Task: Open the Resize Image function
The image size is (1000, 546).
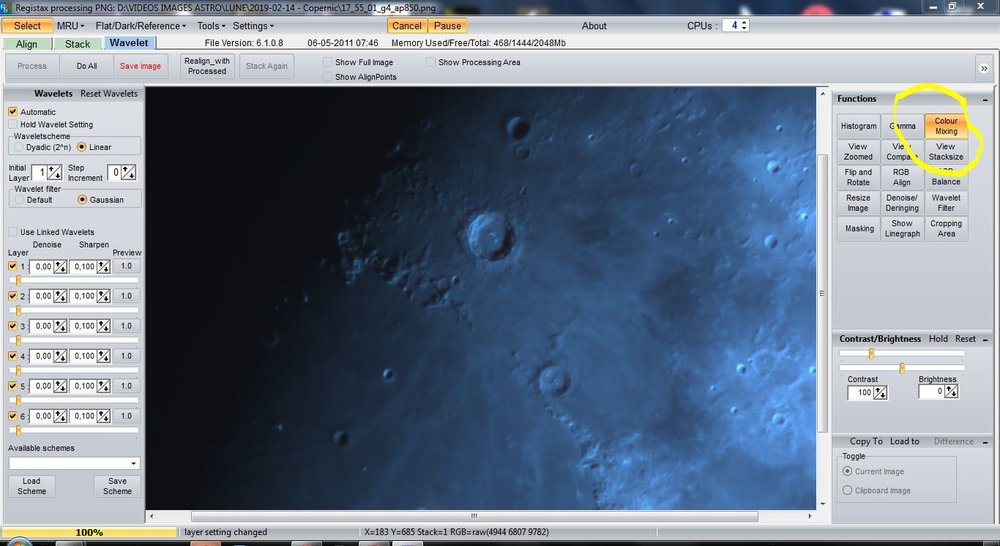Action: [858, 203]
